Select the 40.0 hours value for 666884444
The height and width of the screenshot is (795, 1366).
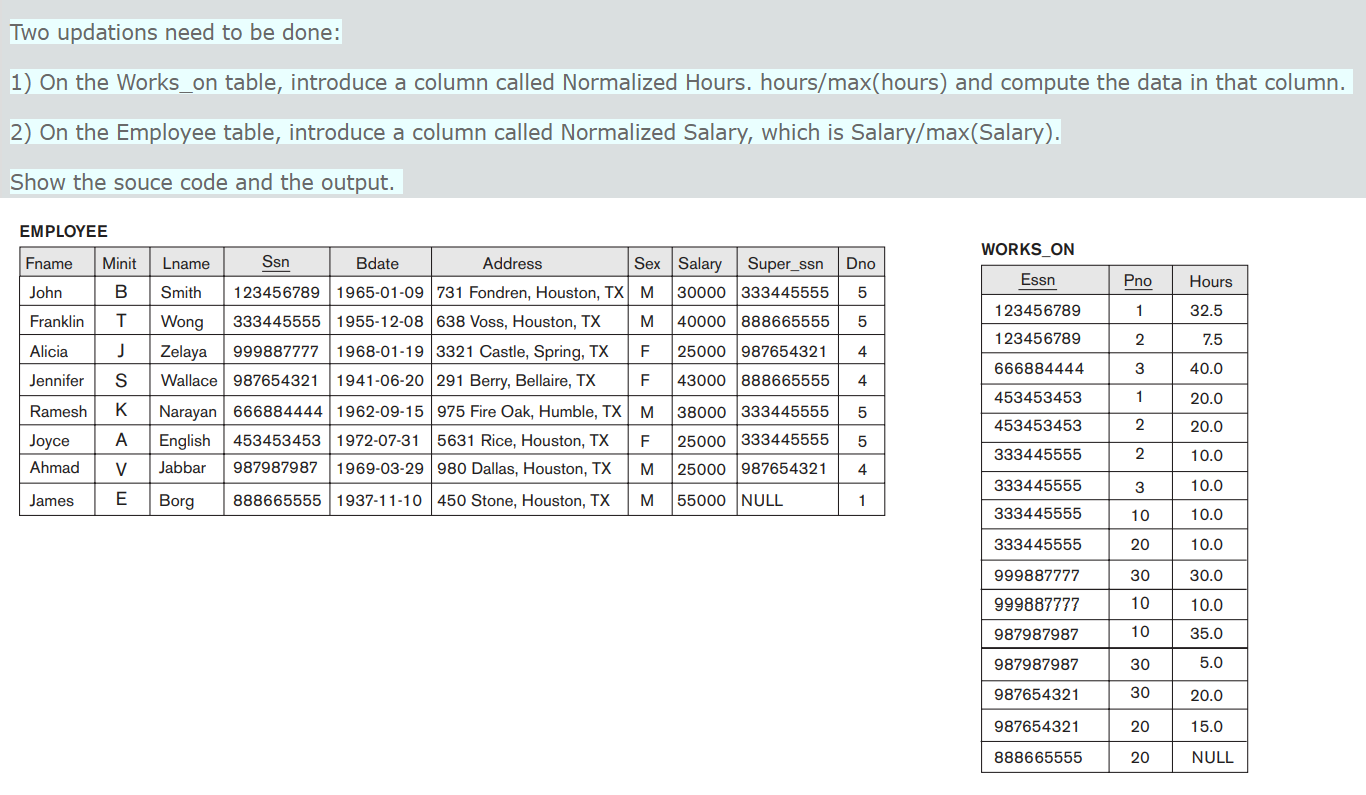(1210, 369)
